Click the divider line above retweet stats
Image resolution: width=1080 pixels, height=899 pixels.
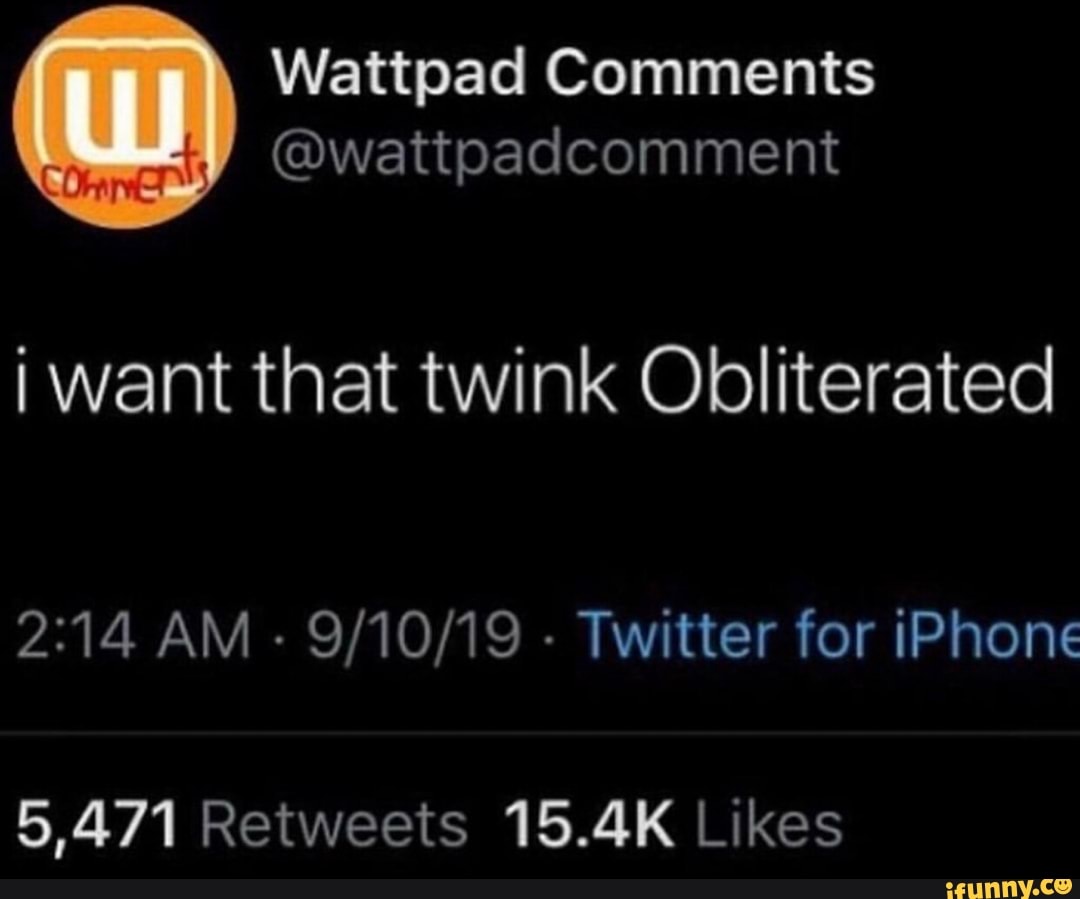[x=540, y=734]
